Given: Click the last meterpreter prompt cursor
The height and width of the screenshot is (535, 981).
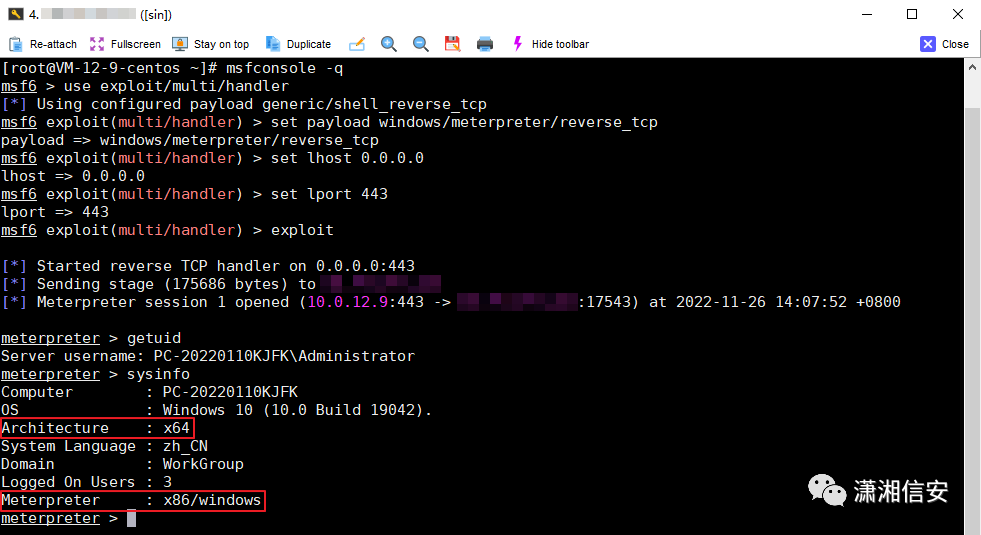Looking at the screenshot, I should (x=131, y=519).
